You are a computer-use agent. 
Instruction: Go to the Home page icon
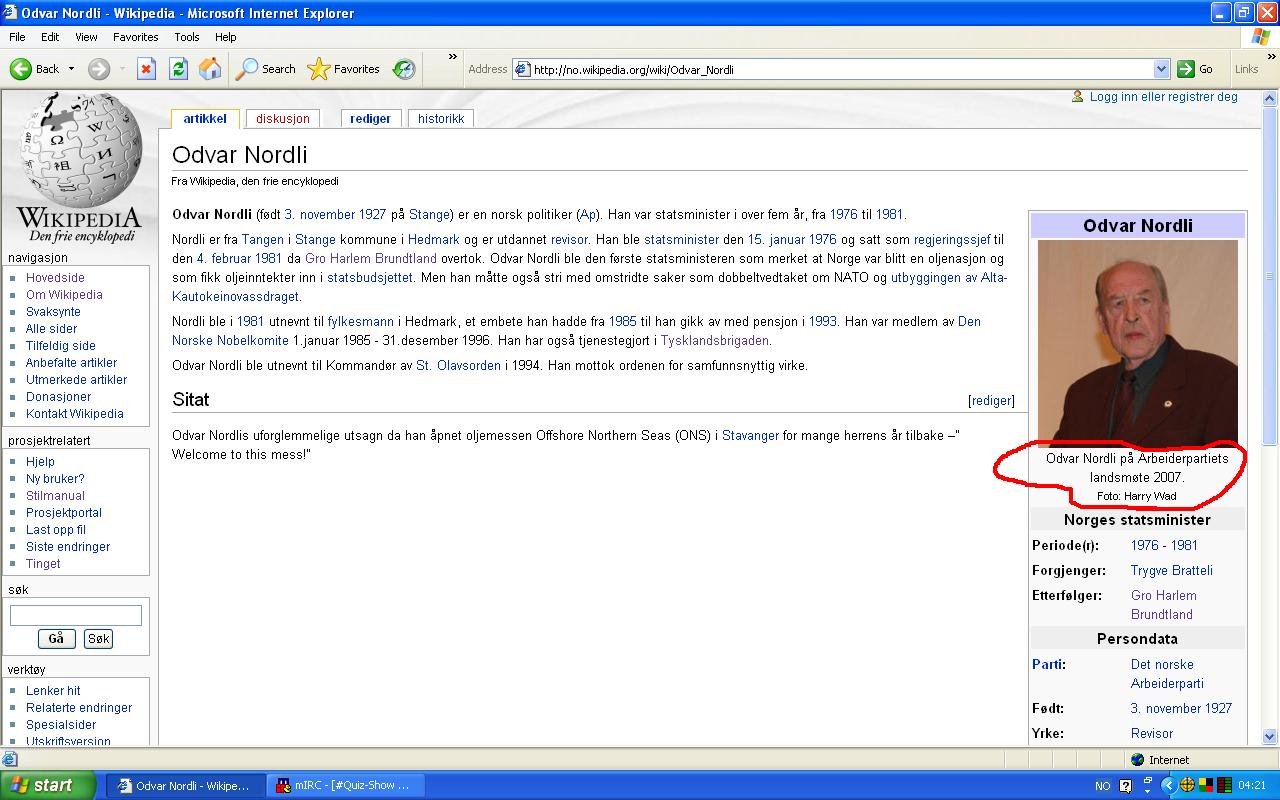(x=210, y=69)
